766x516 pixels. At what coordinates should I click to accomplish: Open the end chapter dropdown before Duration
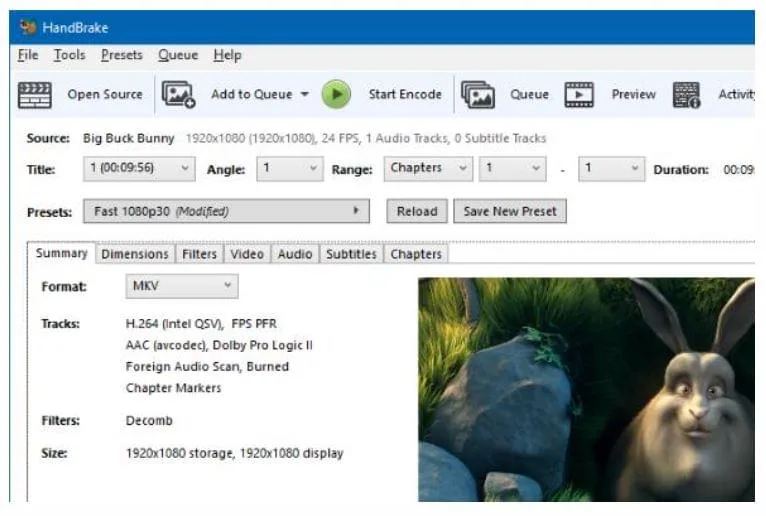point(611,169)
